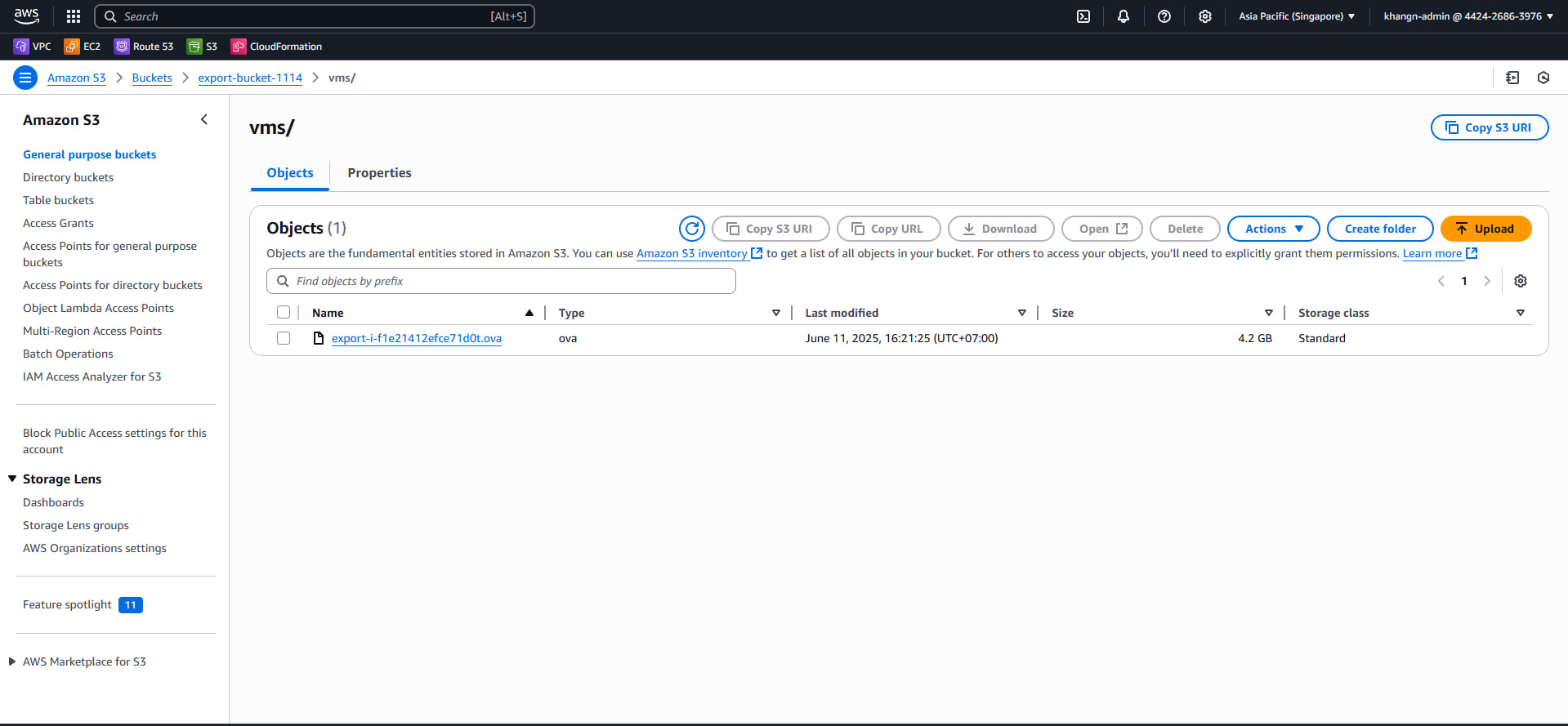The image size is (1568, 726).
Task: Sort by the Size column arrow
Action: click(x=1269, y=313)
